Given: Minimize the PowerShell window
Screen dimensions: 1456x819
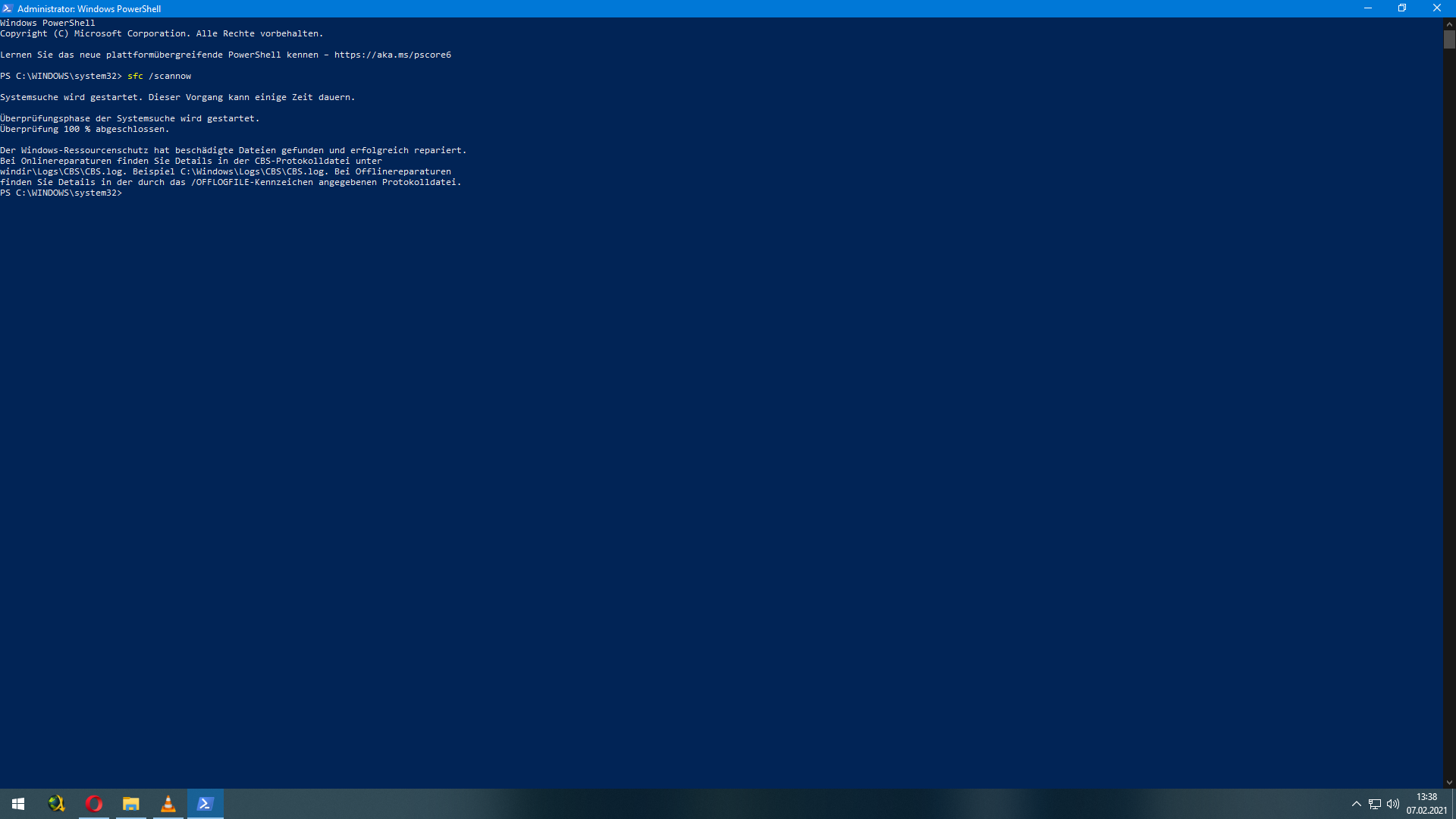Looking at the screenshot, I should (1368, 8).
